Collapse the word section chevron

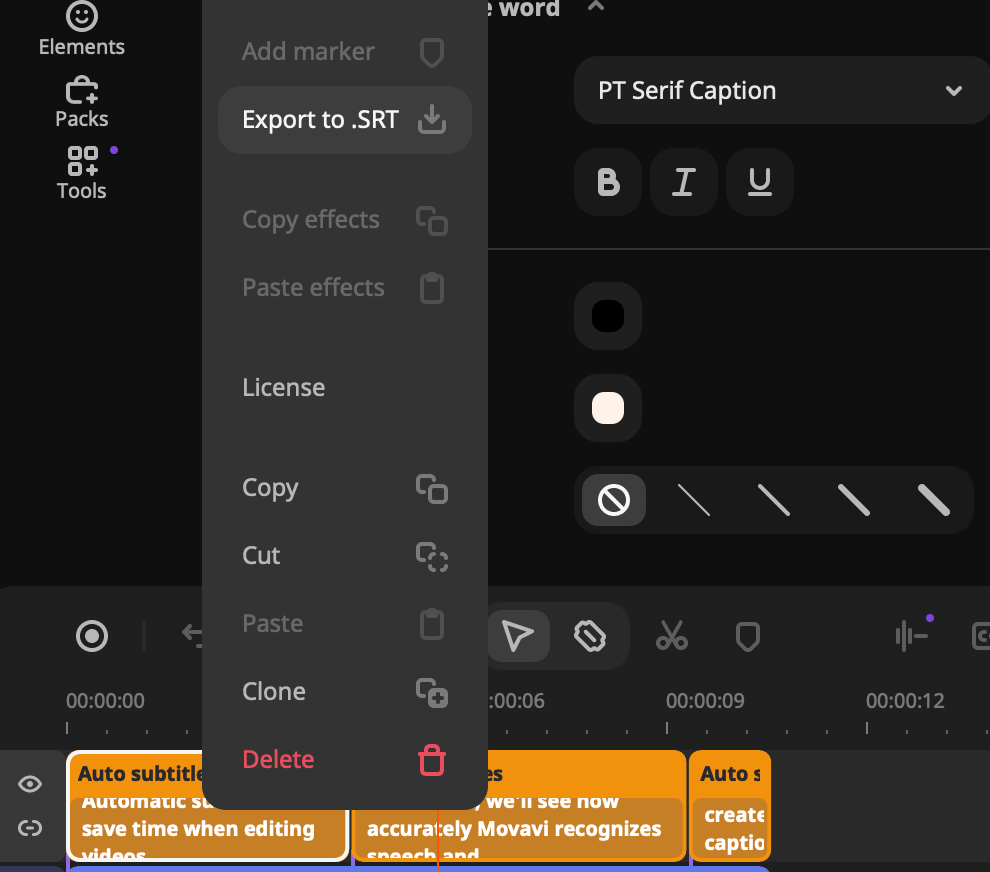coord(596,6)
